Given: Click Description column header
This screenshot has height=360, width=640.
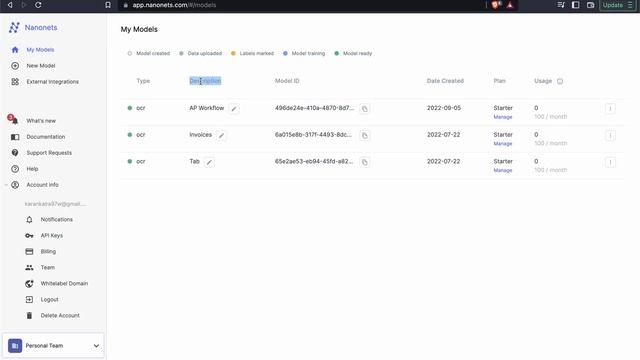Looking at the screenshot, I should coord(205,81).
